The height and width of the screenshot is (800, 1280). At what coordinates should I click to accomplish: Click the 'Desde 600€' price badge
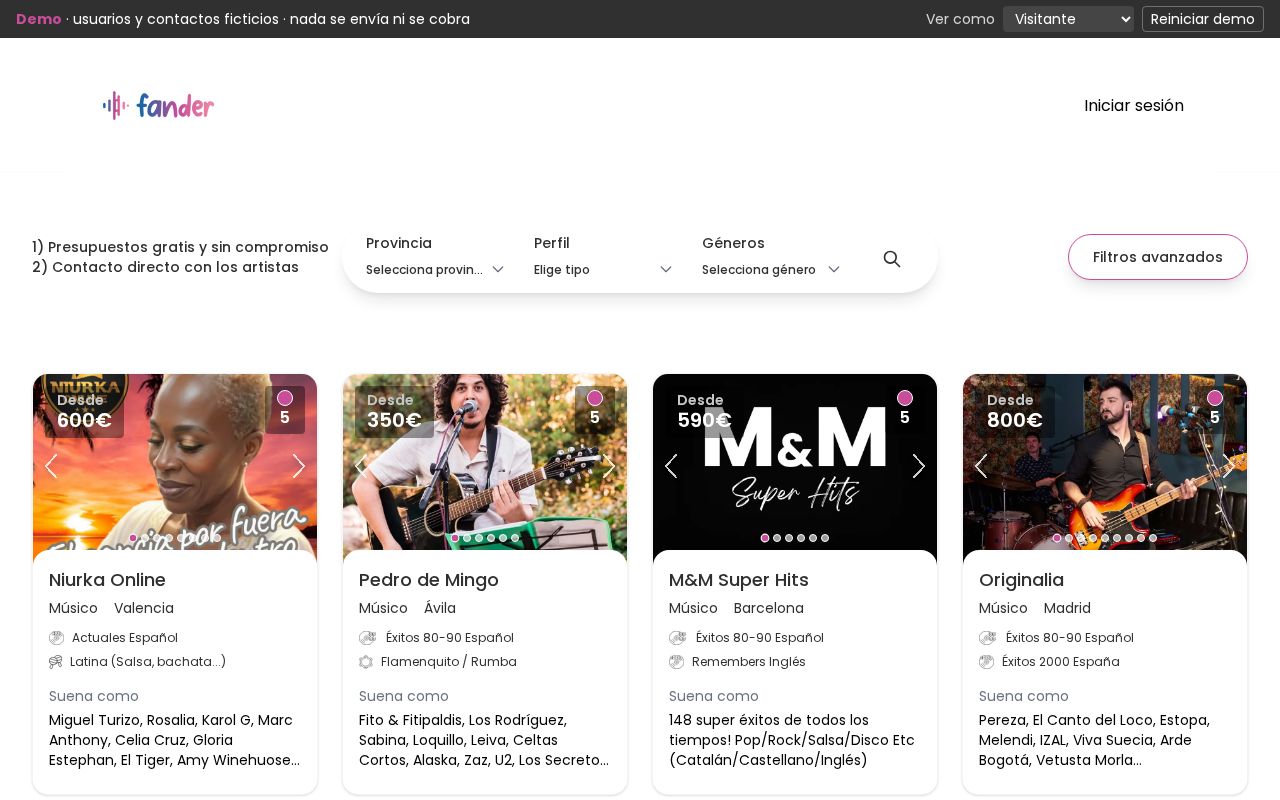(x=84, y=412)
